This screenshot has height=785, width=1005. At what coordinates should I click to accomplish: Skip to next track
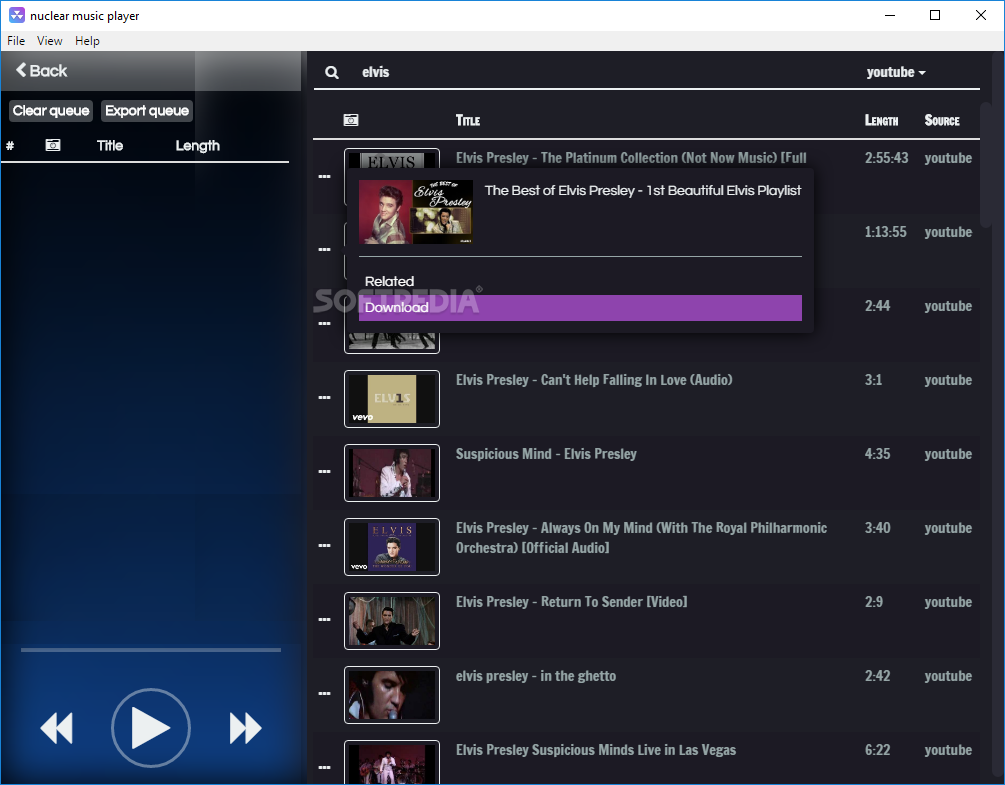245,728
